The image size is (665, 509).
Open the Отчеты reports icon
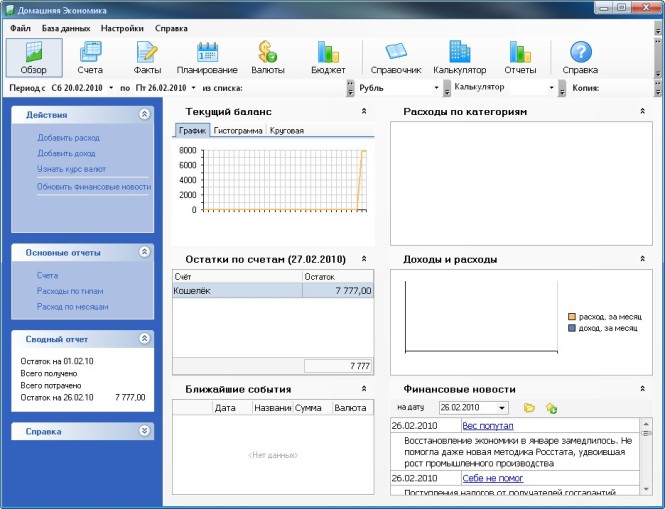tap(519, 58)
